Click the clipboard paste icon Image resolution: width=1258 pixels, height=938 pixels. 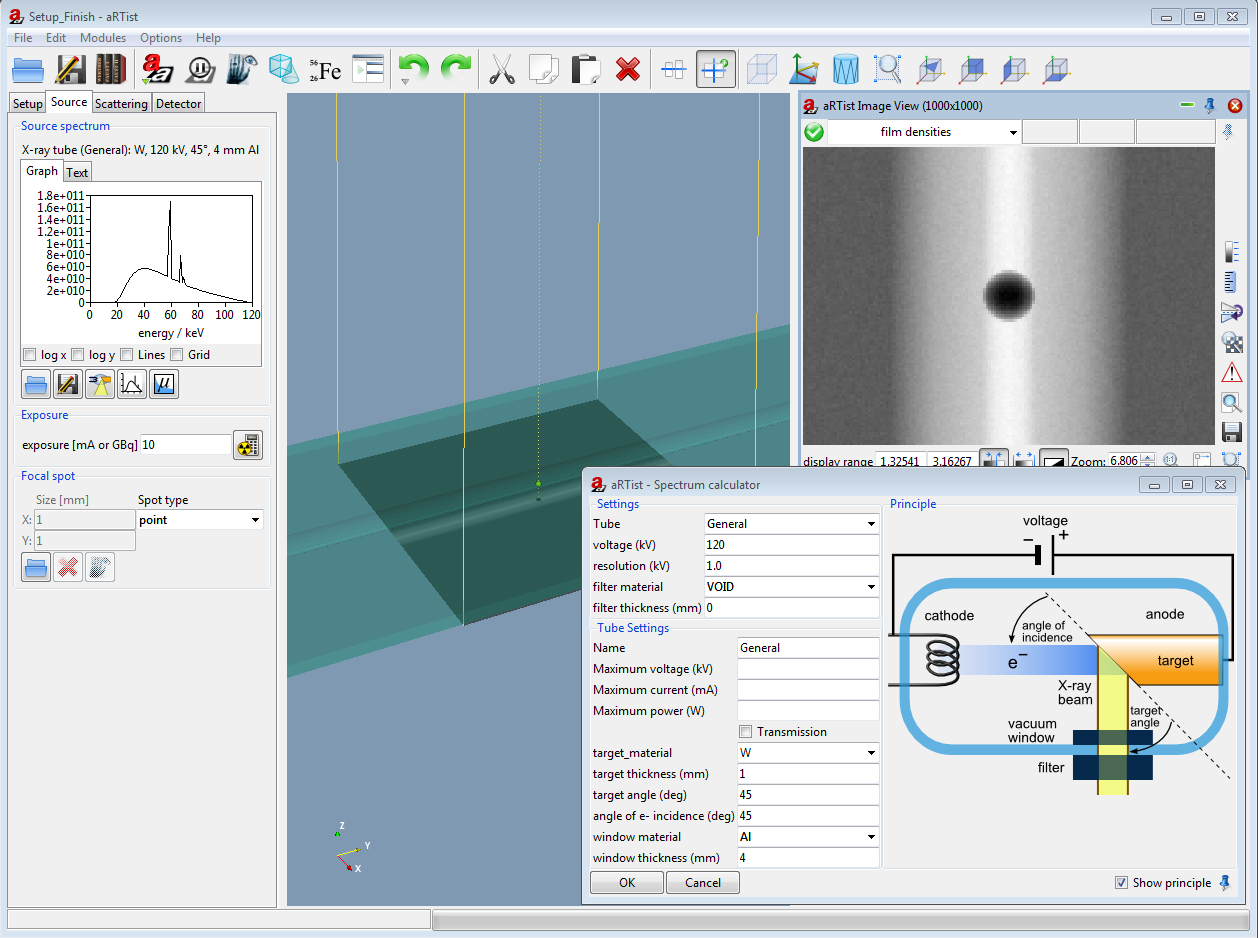(585, 70)
